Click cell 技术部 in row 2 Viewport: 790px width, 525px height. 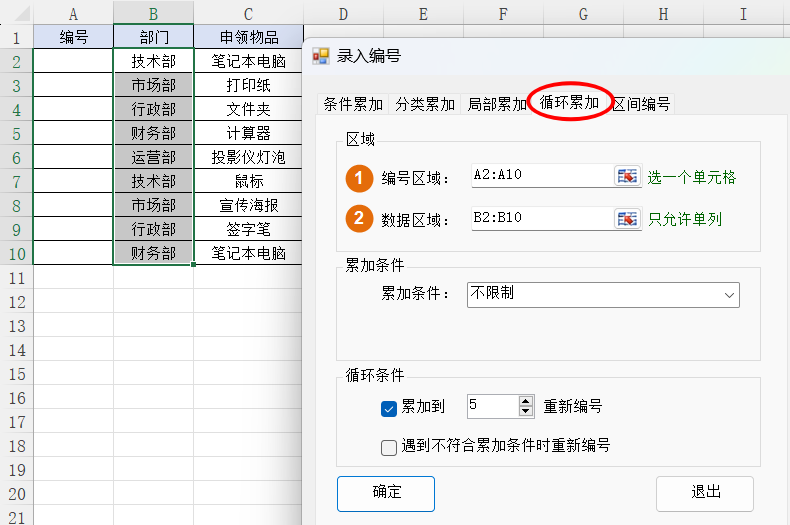[x=154, y=61]
